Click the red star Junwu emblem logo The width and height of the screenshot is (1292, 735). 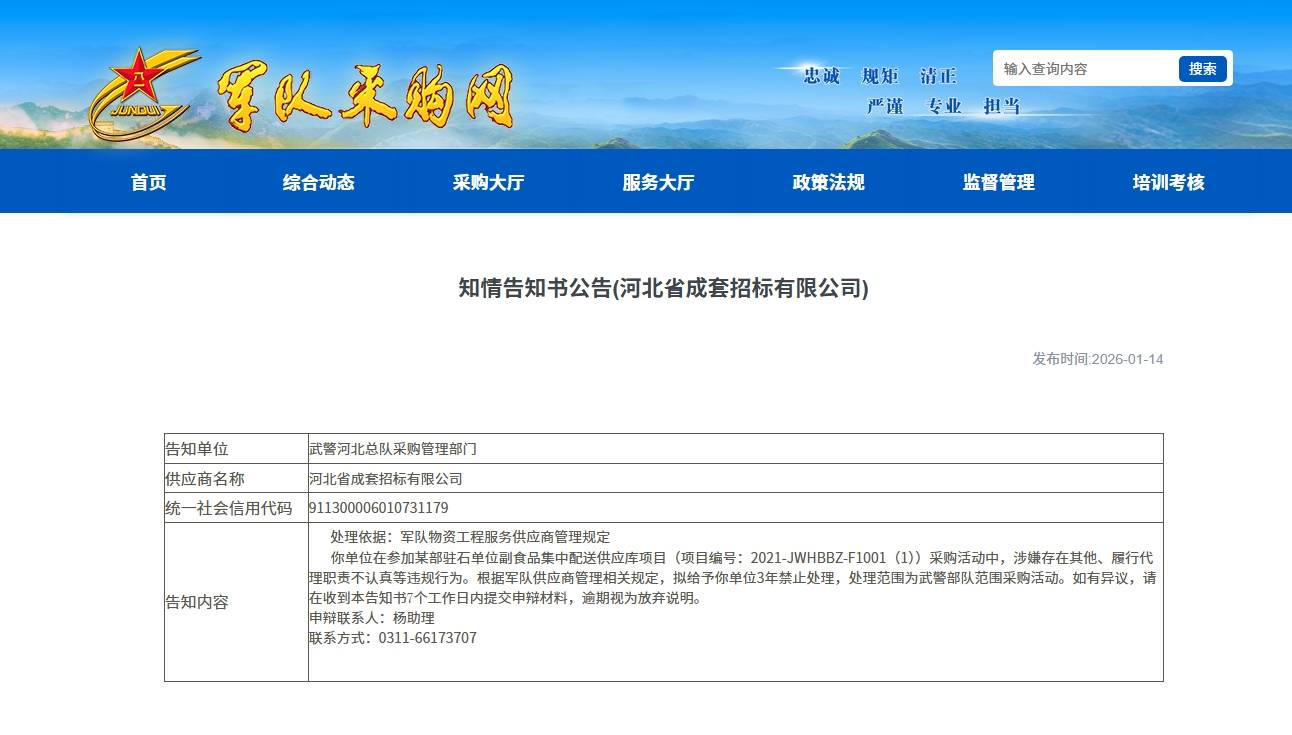[140, 92]
